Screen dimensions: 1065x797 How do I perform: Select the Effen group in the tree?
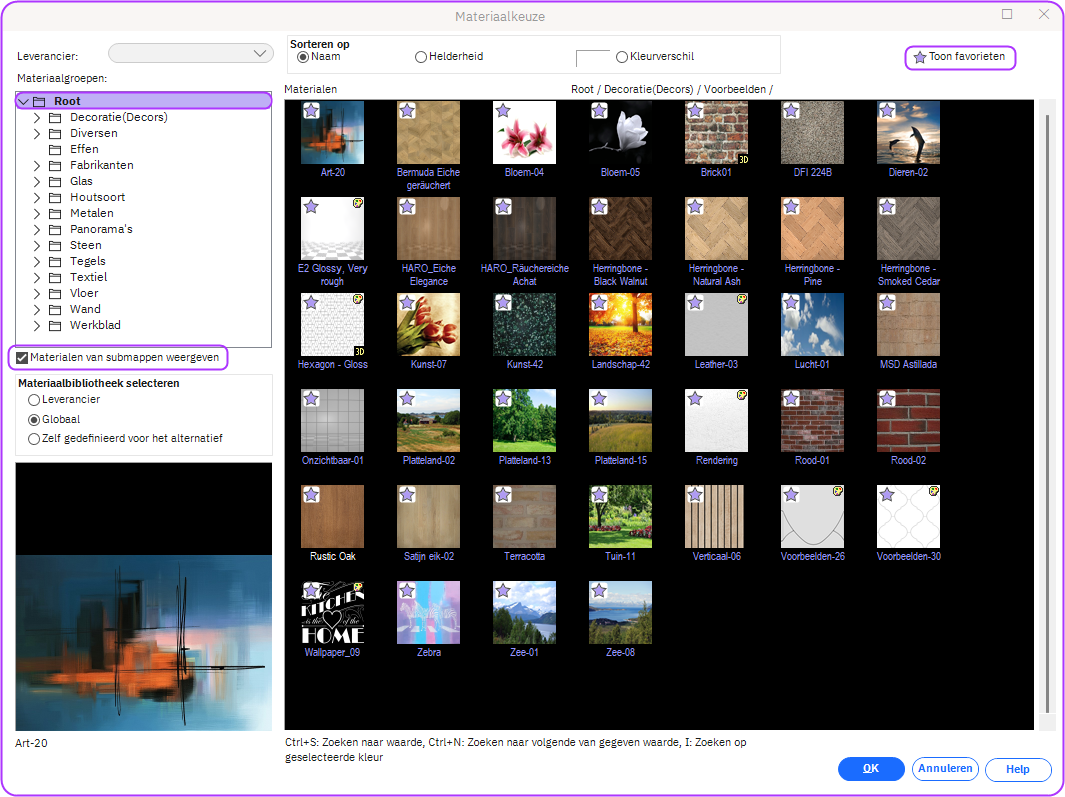(x=84, y=149)
